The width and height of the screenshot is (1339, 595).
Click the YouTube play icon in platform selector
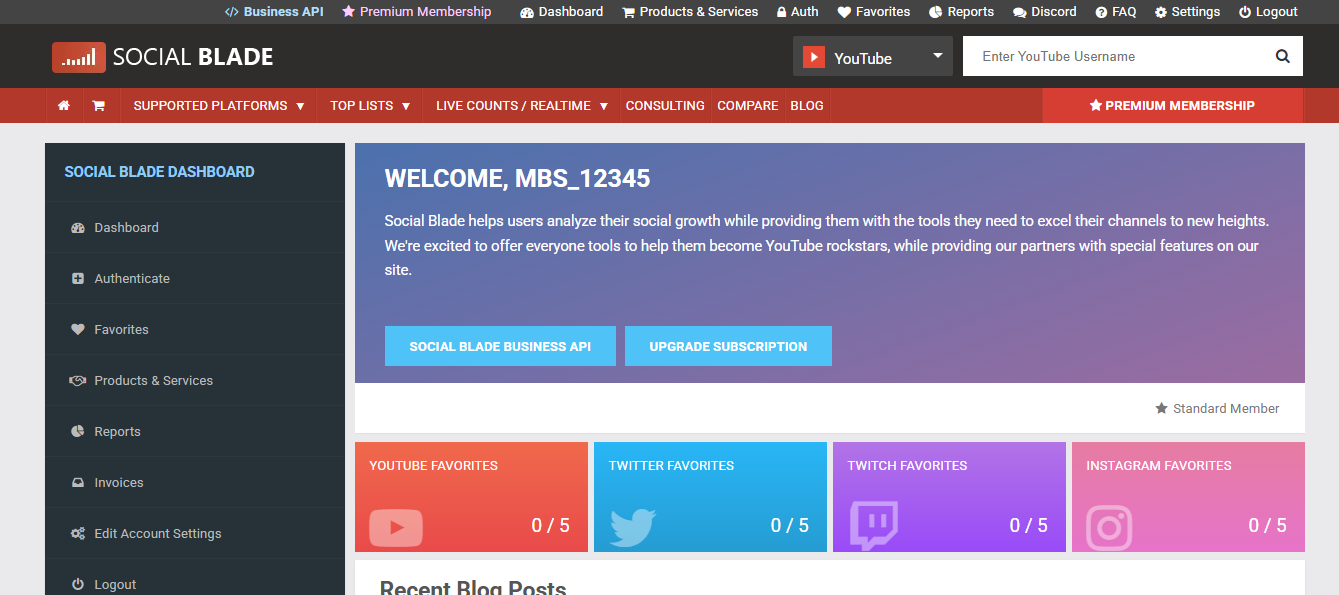814,57
